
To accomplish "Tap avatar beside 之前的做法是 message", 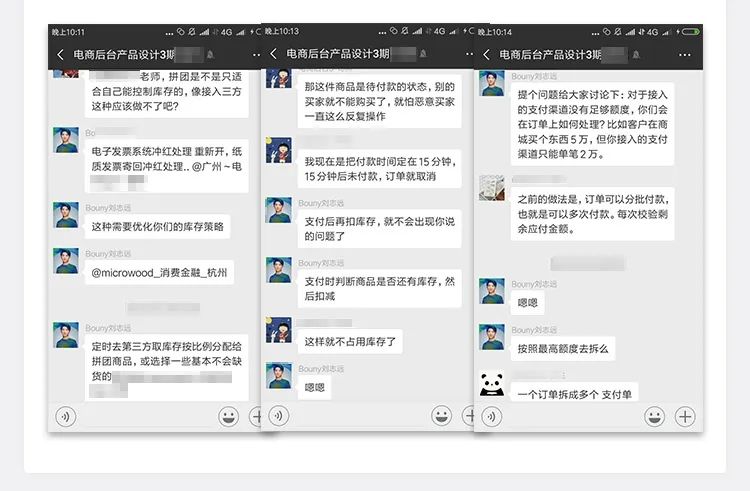I will tap(492, 187).
